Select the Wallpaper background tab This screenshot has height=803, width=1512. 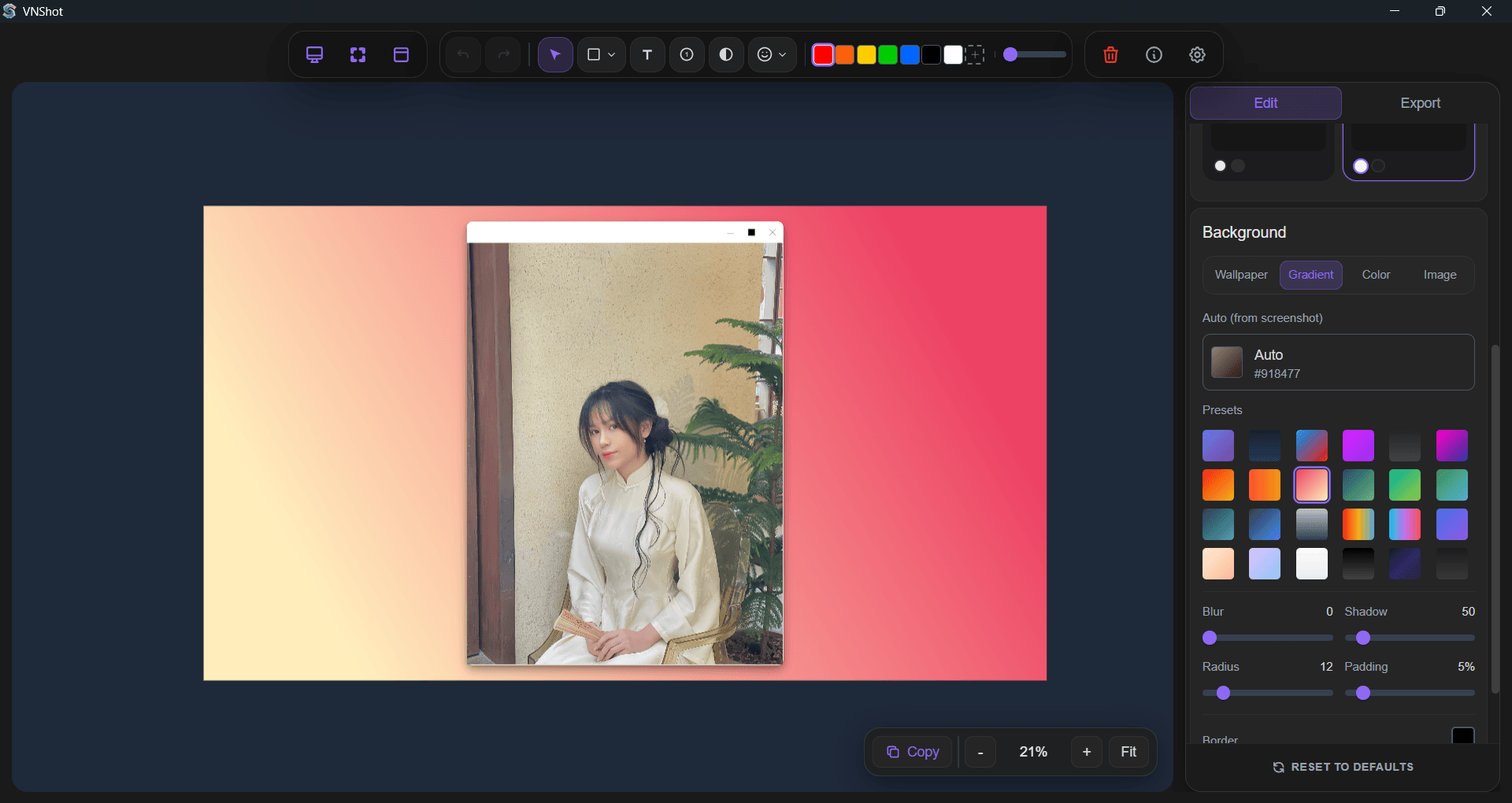[x=1241, y=275]
